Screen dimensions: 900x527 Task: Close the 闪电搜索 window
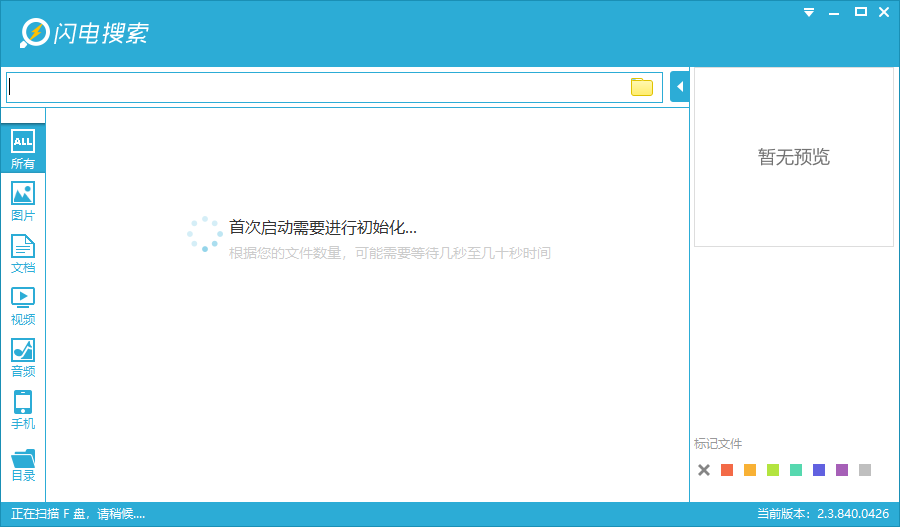tap(884, 12)
